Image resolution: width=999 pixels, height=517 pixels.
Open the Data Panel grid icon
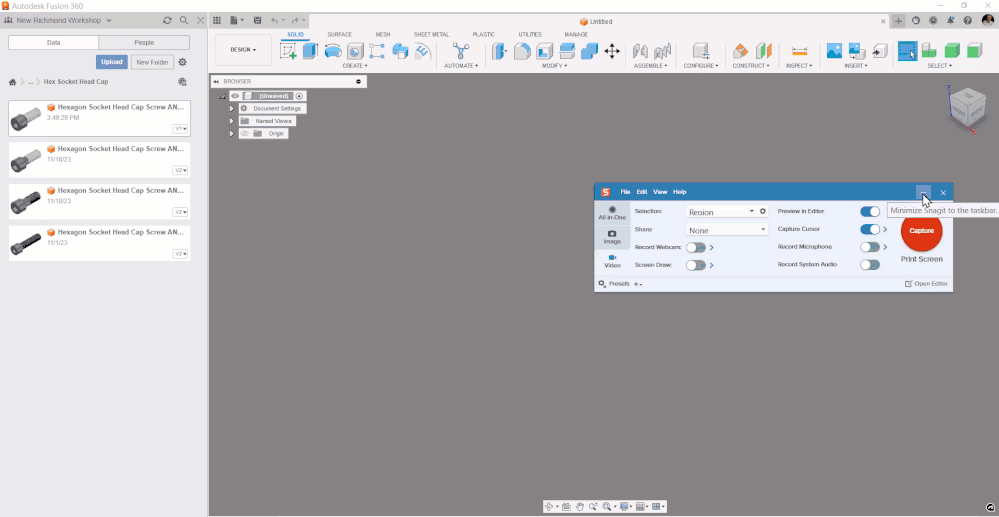click(x=217, y=20)
